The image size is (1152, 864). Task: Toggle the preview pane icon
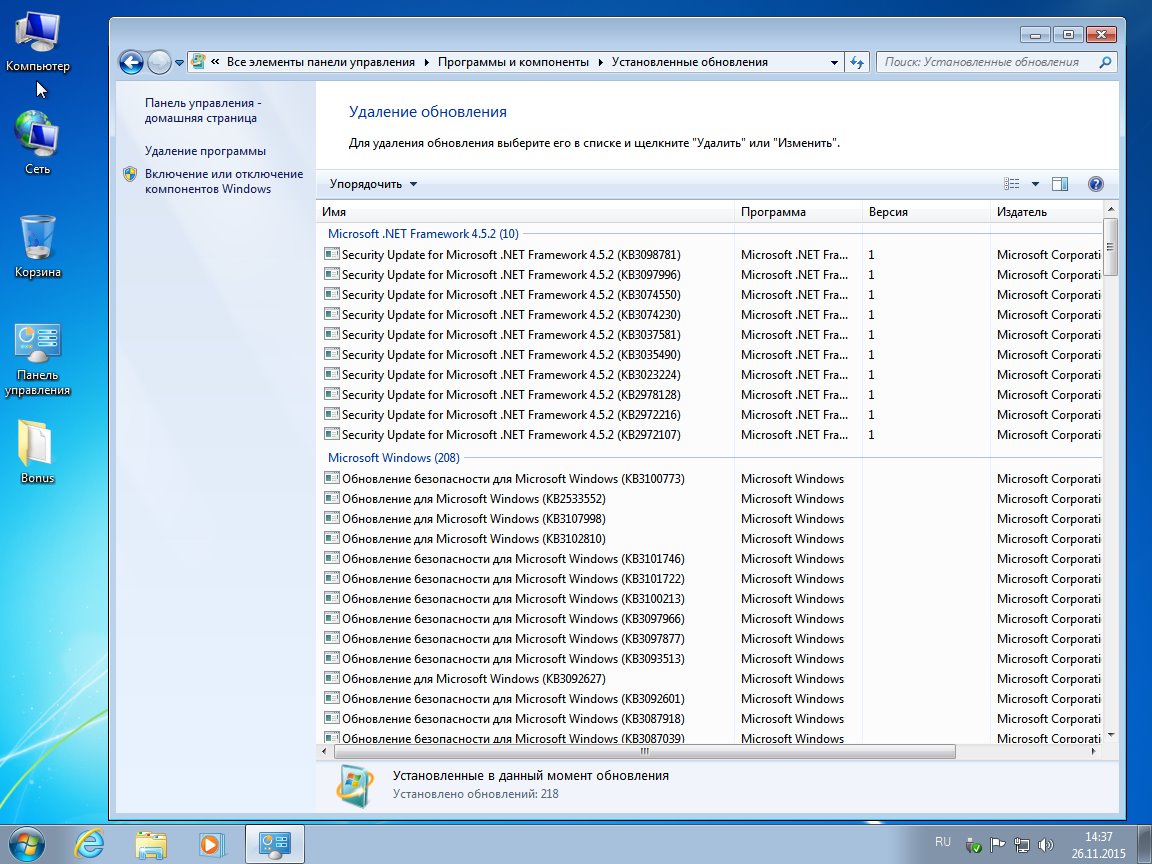[1061, 184]
